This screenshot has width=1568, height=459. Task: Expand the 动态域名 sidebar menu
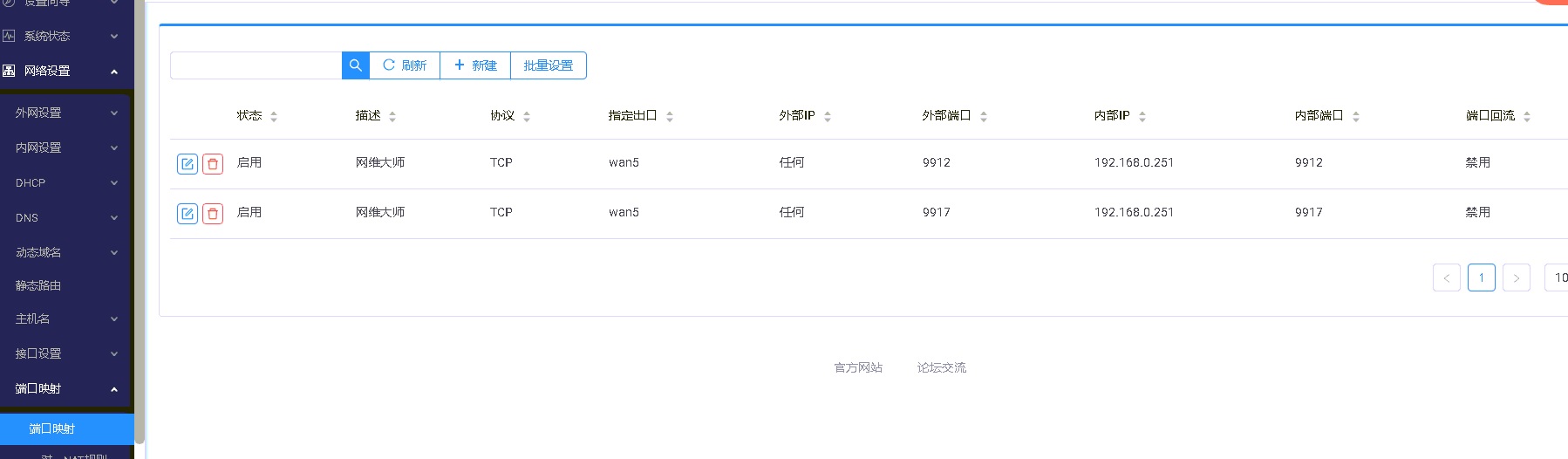click(x=65, y=252)
